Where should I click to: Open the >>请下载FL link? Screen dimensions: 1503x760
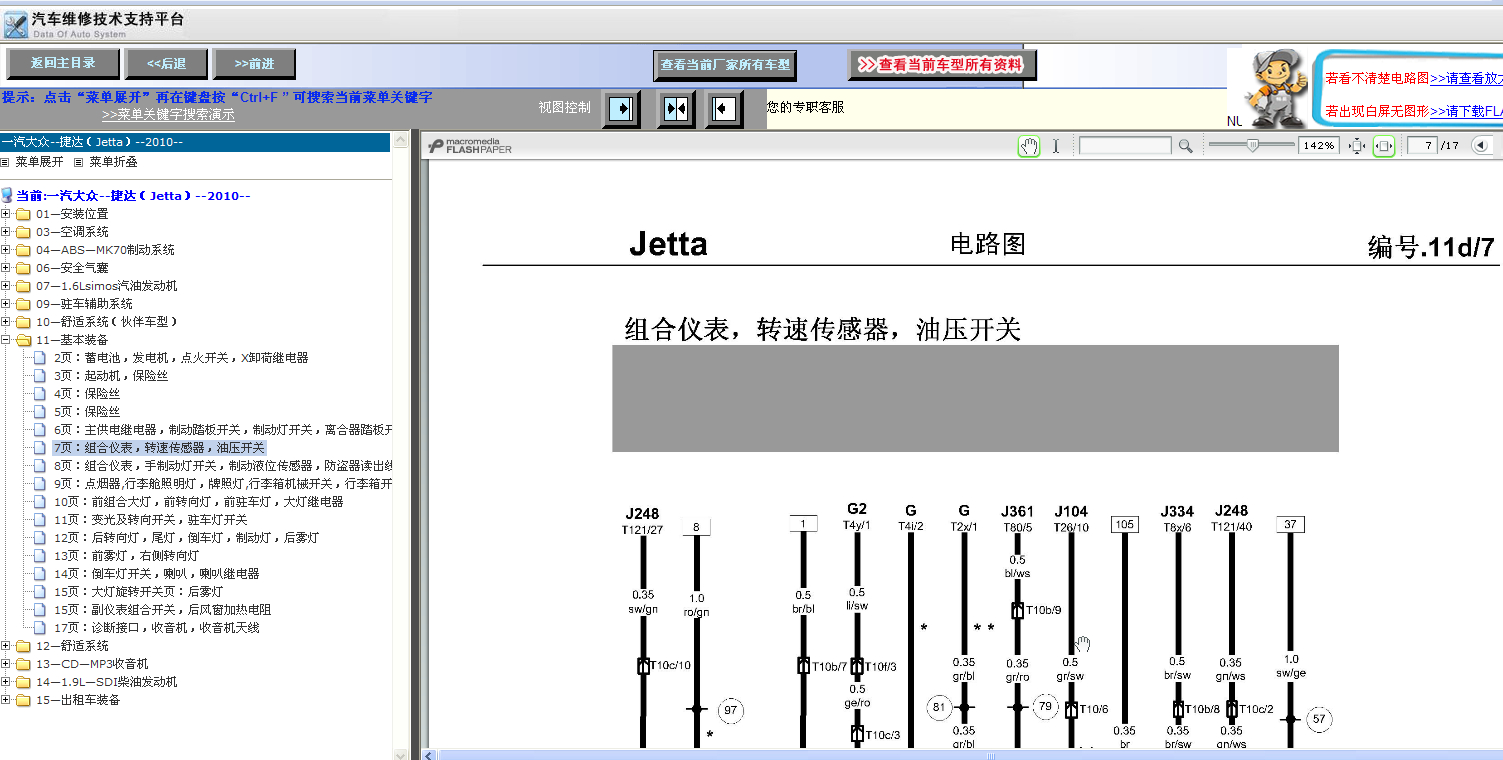tap(1466, 111)
